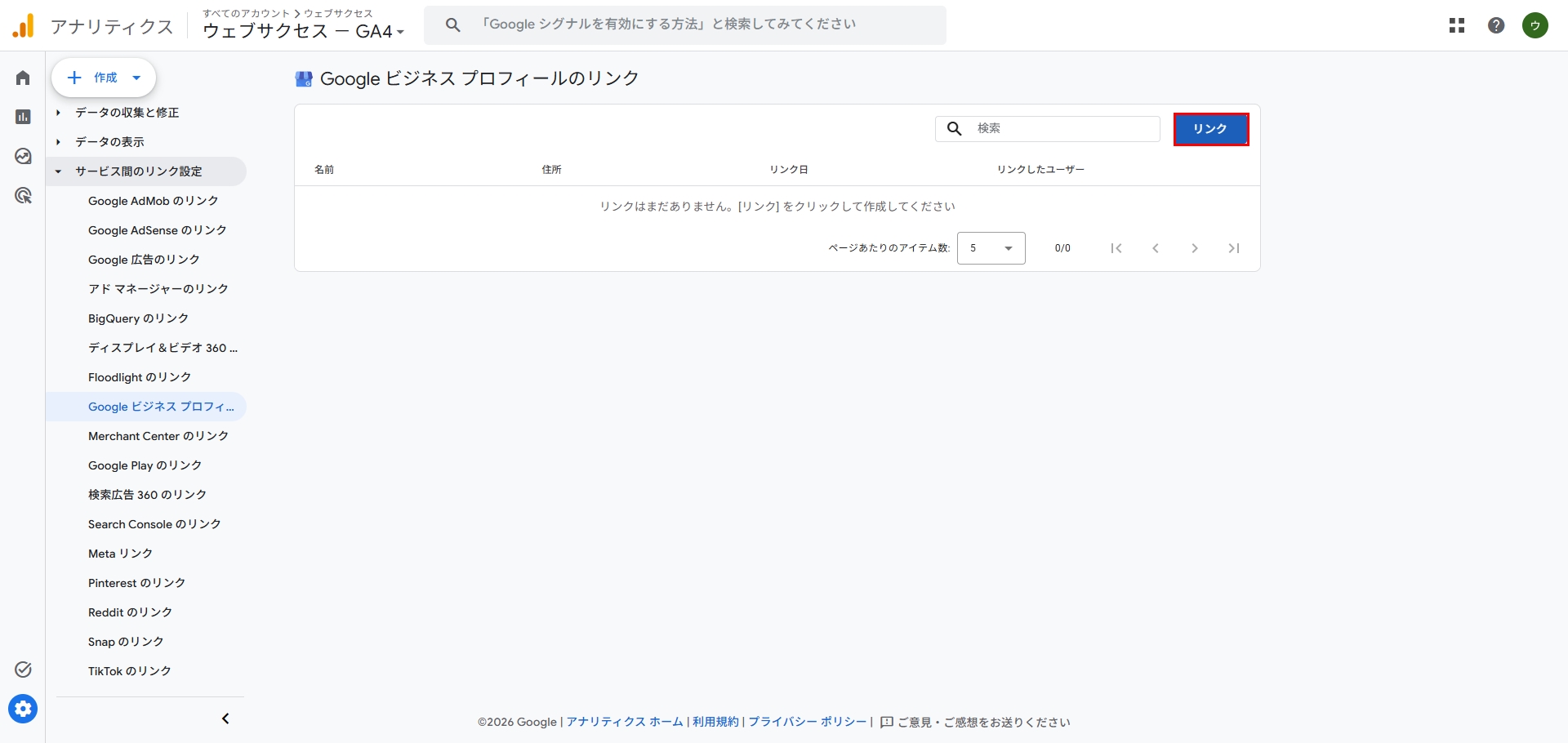Focus the table 検索 input field

[1048, 128]
